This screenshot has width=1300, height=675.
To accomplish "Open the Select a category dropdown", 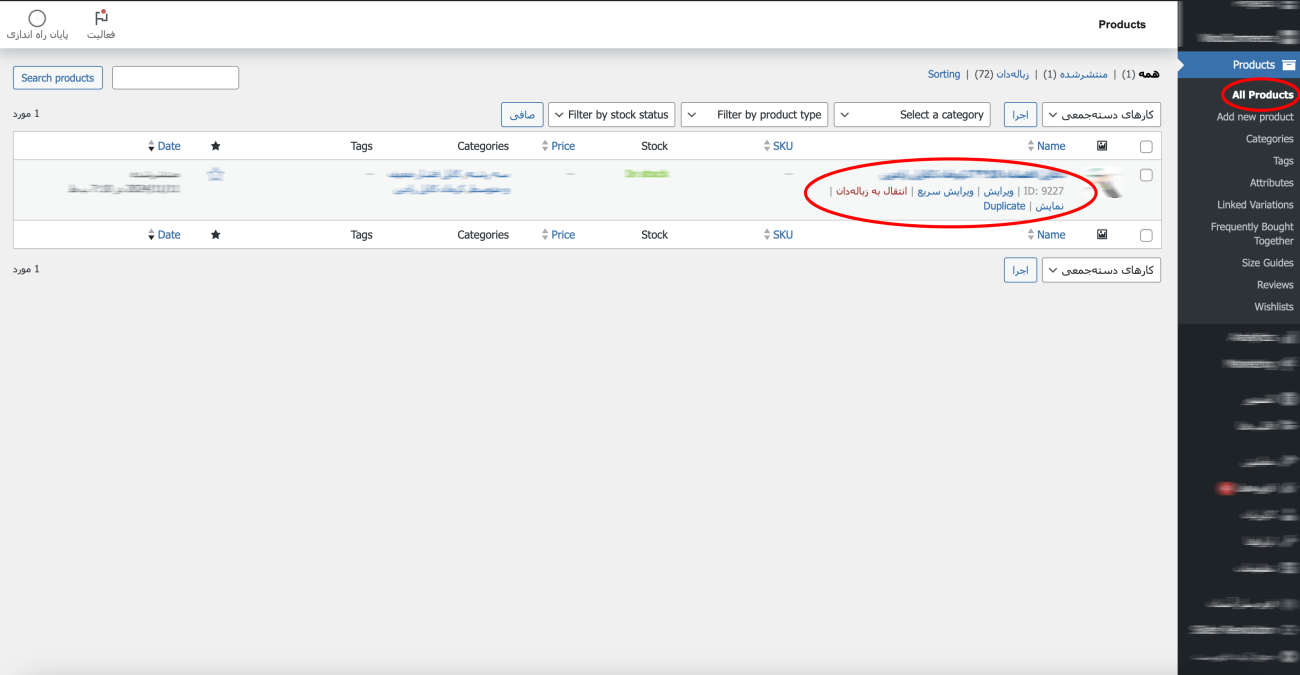I will 911,115.
